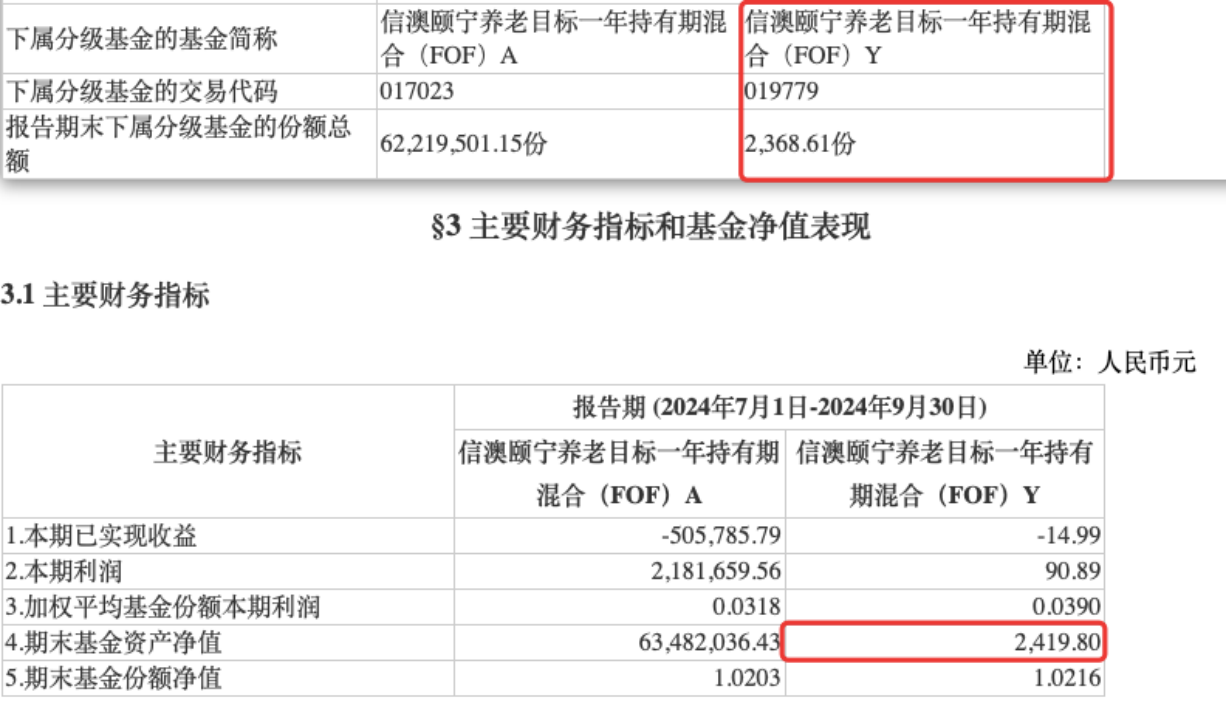
Task: Click the 下属分级基金的交易代码 row label
Action: [x=142, y=92]
